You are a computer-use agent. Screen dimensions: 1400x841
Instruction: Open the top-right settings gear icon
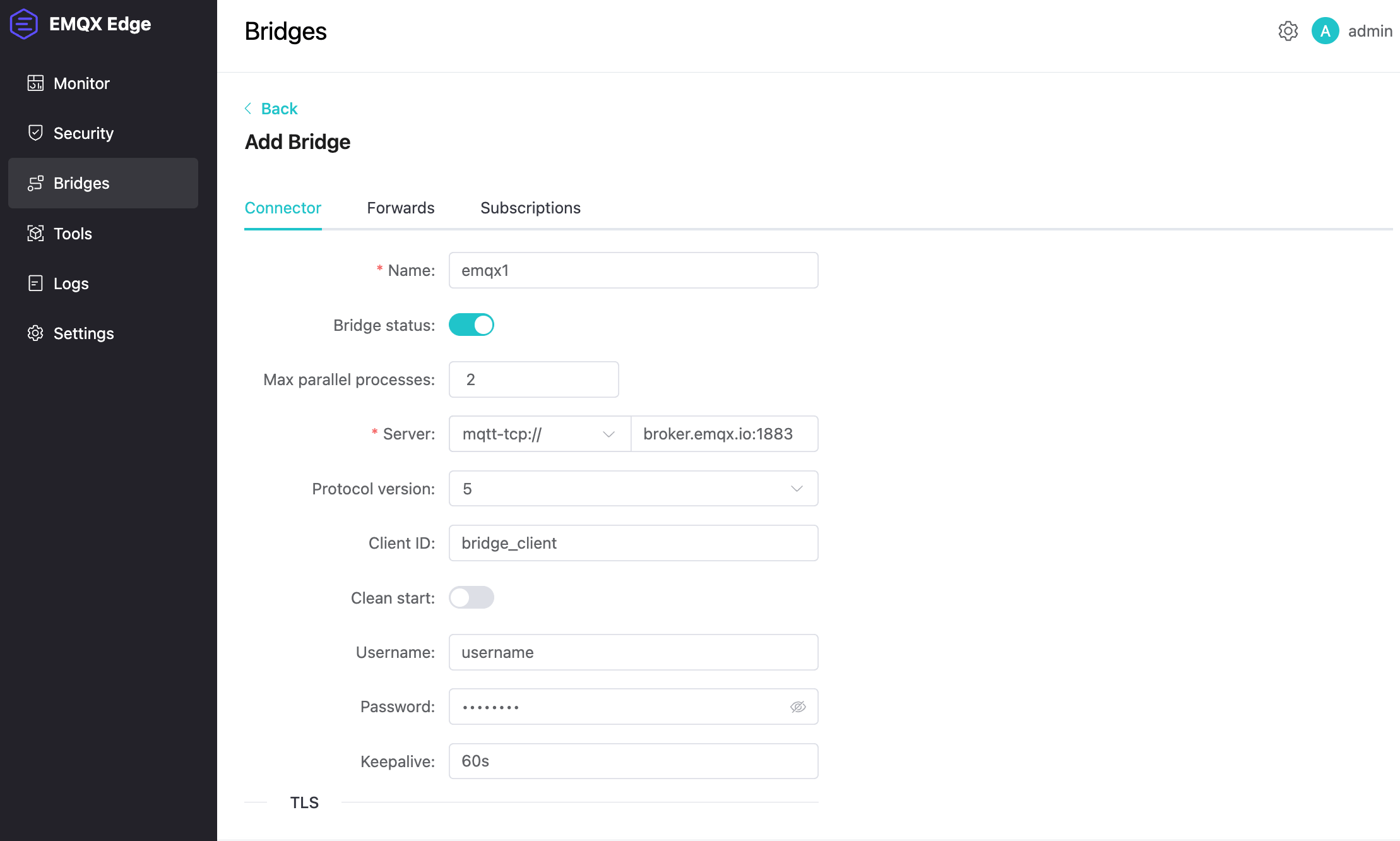1288,31
